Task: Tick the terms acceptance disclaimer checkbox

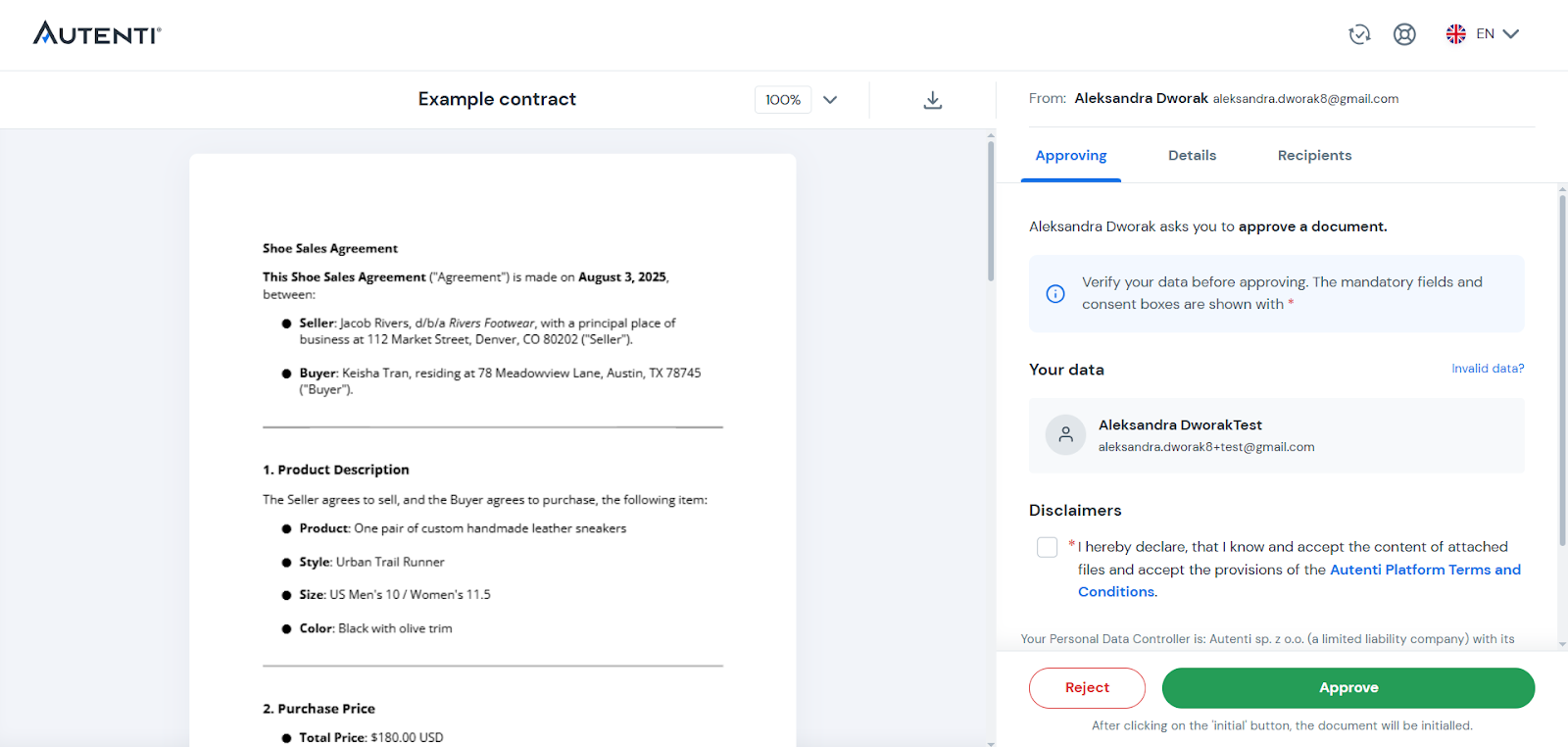Action: tap(1047, 547)
